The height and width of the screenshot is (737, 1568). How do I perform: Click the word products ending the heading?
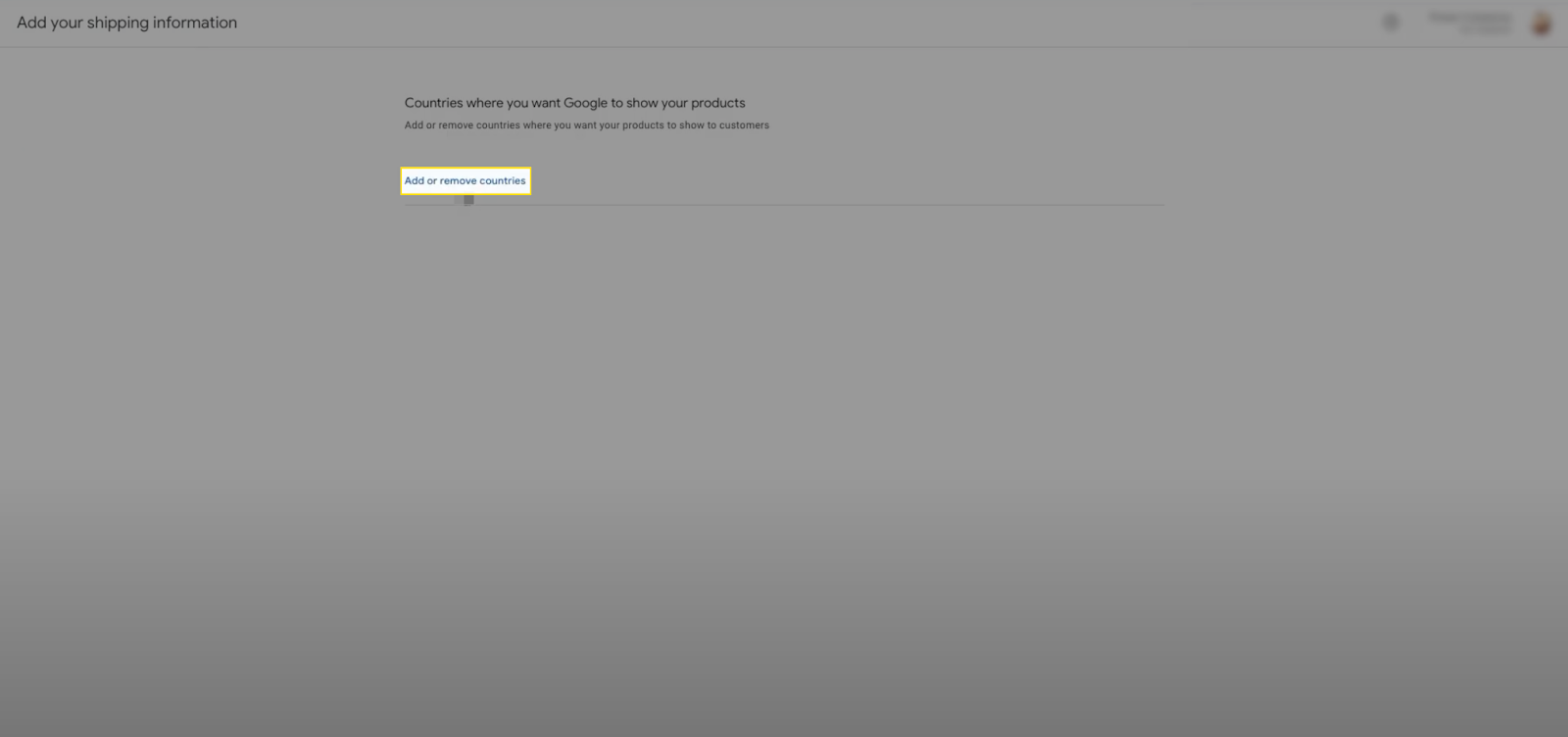(x=717, y=103)
